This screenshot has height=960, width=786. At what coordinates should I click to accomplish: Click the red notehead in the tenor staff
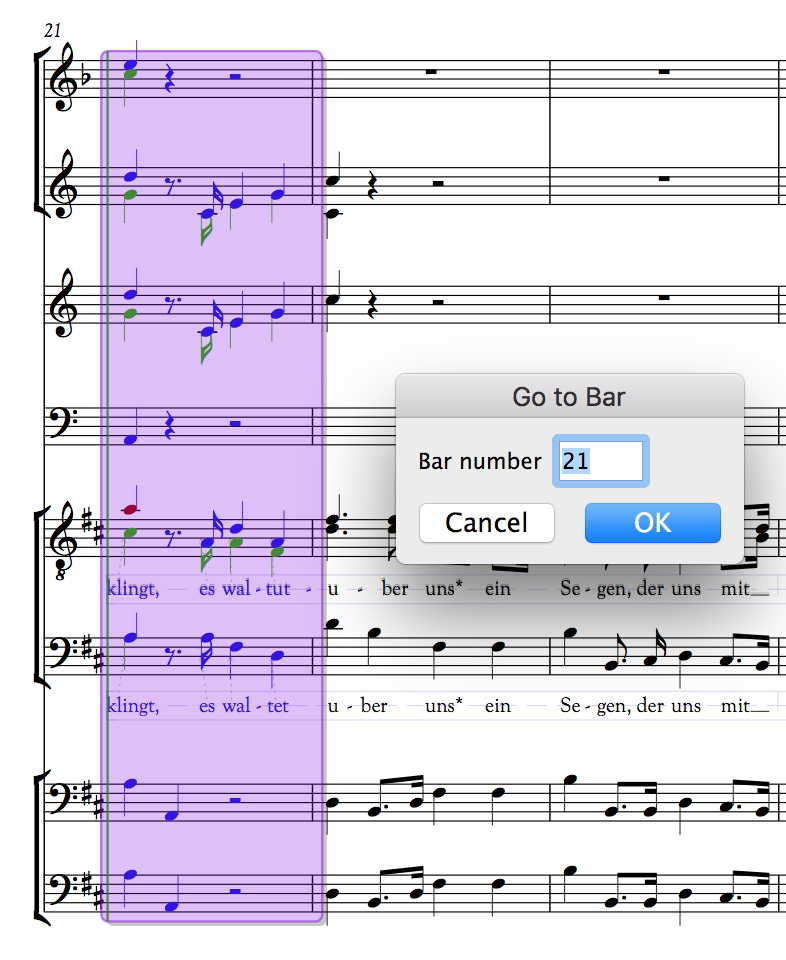coord(129,509)
